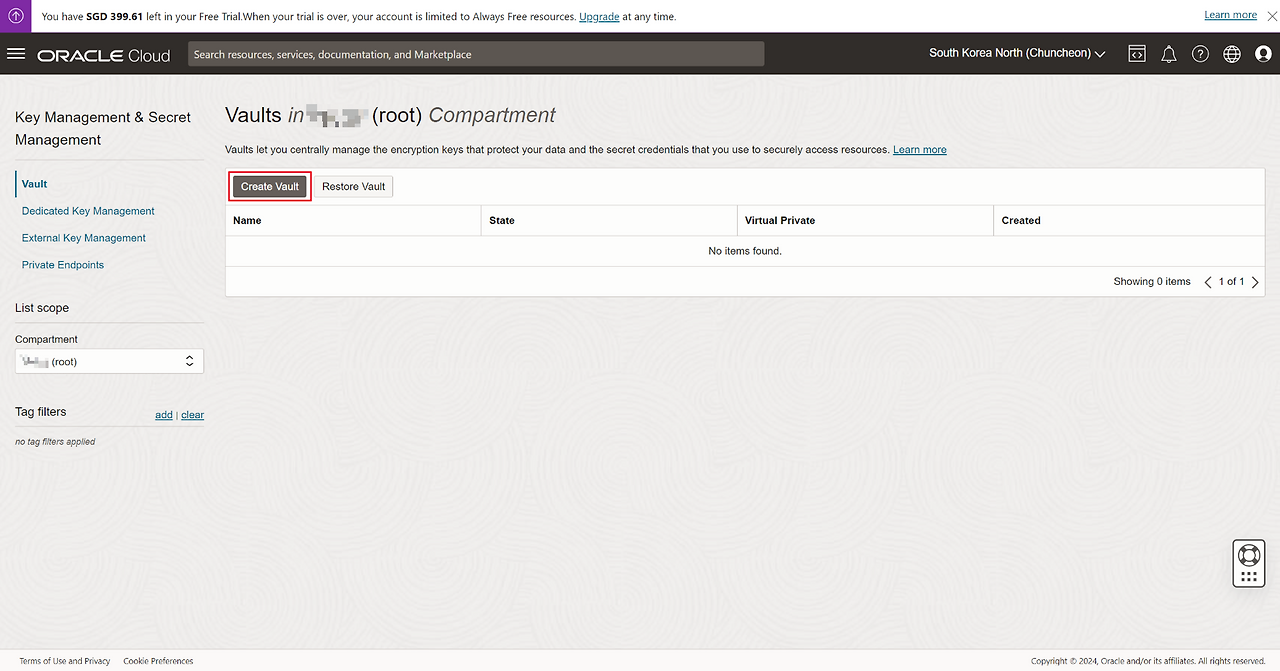
Task: Go to next page of vaults
Action: click(1256, 282)
